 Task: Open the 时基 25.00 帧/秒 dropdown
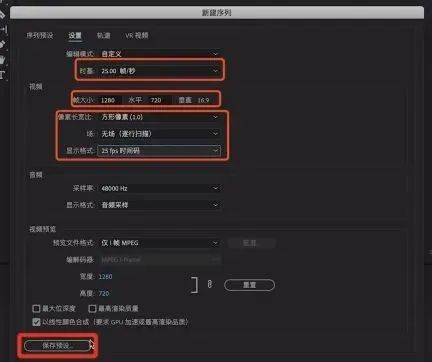pos(159,71)
